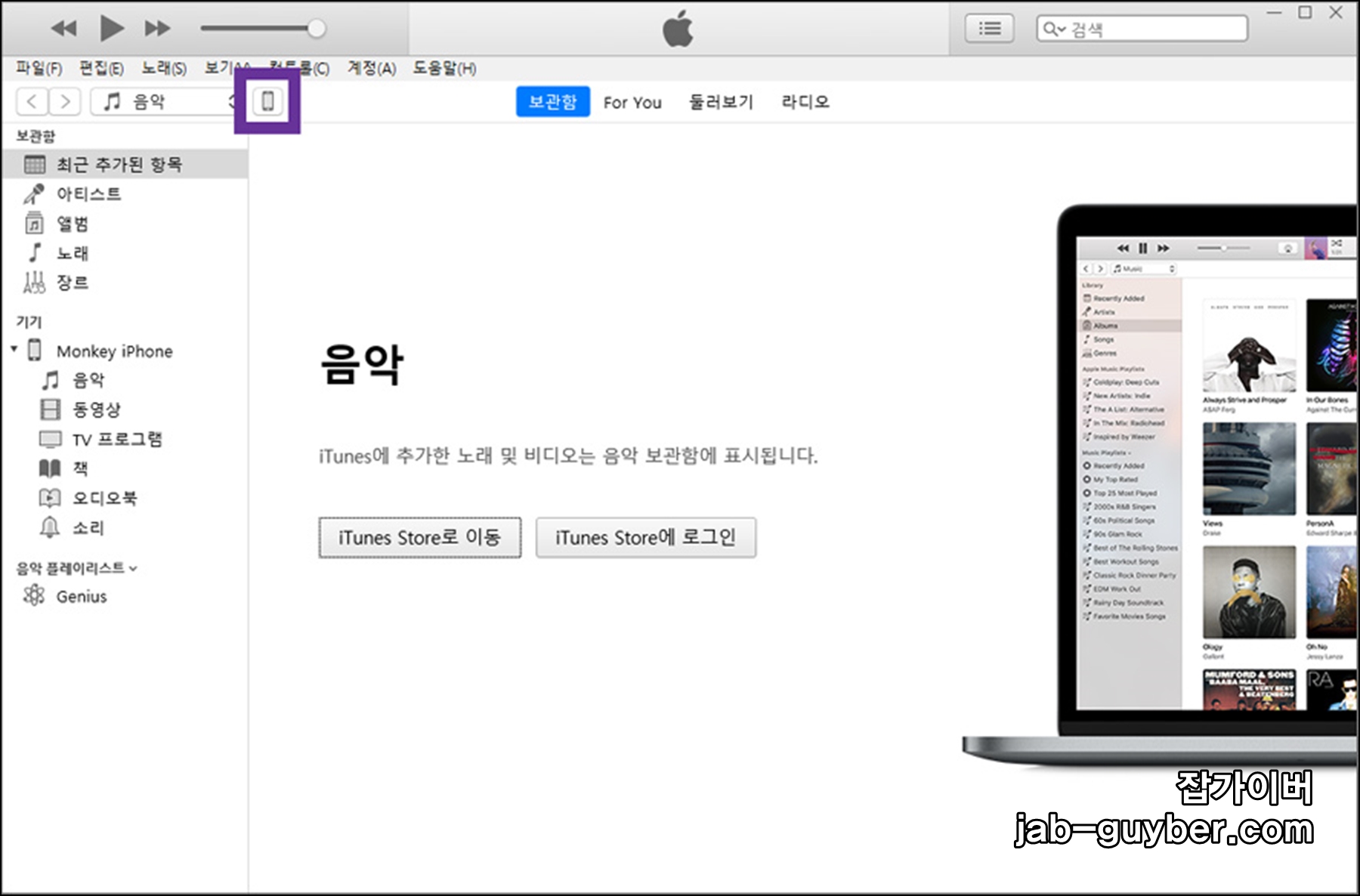The image size is (1360, 896).
Task: Click the phone icon beside Monkey iPhone
Action: pos(35,350)
